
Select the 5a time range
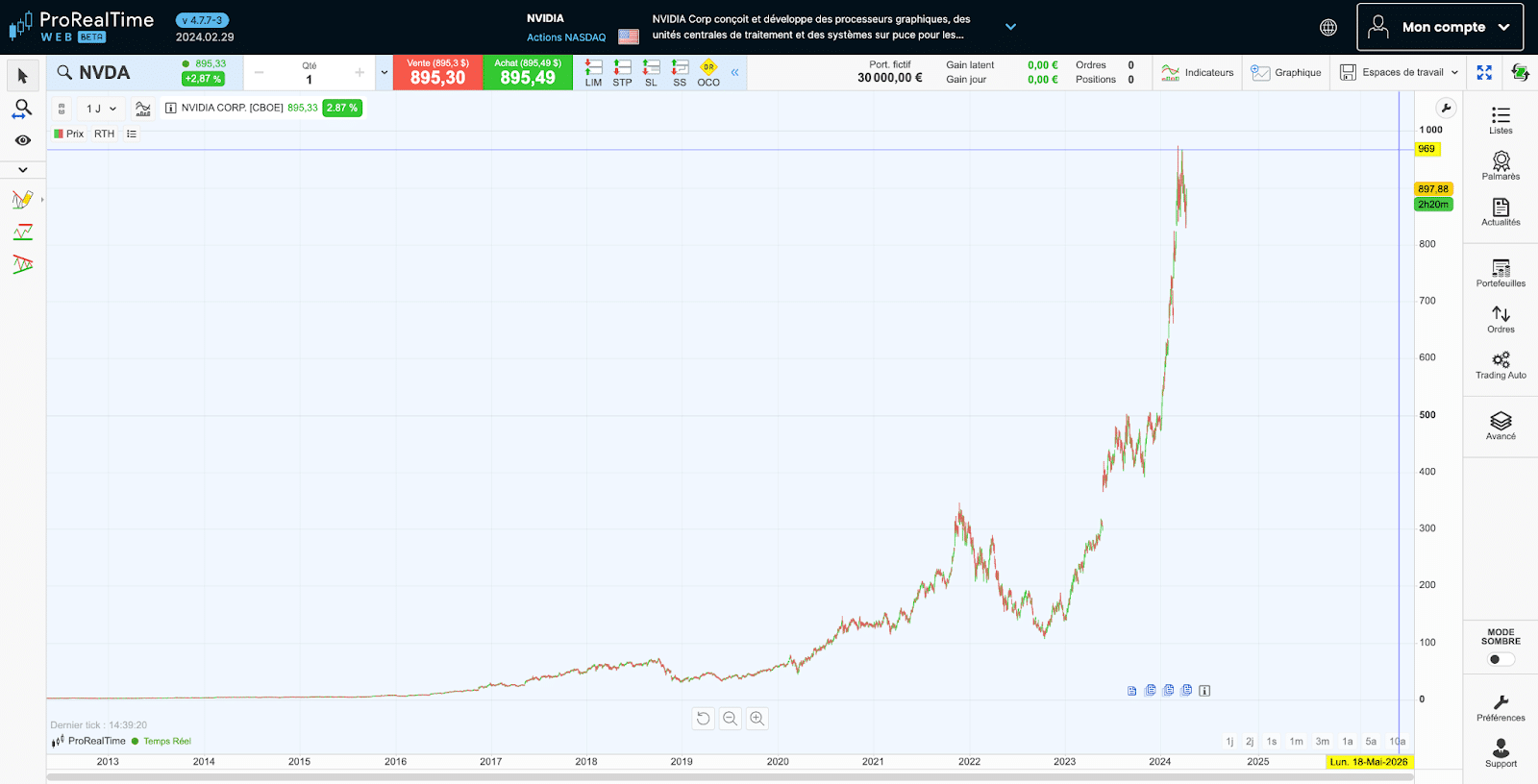[1371, 742]
